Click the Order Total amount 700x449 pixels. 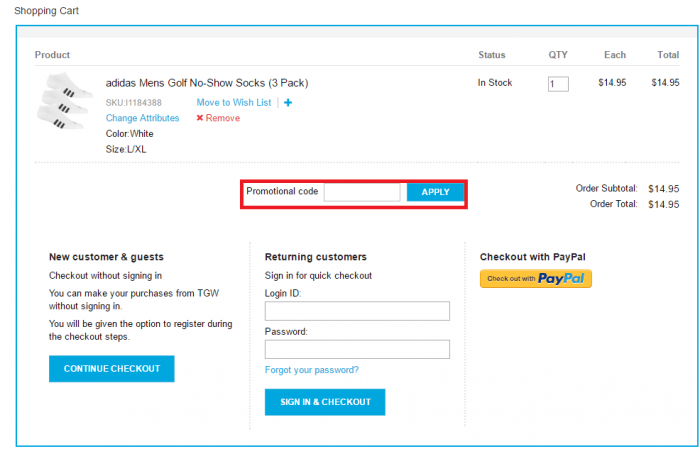click(x=663, y=204)
